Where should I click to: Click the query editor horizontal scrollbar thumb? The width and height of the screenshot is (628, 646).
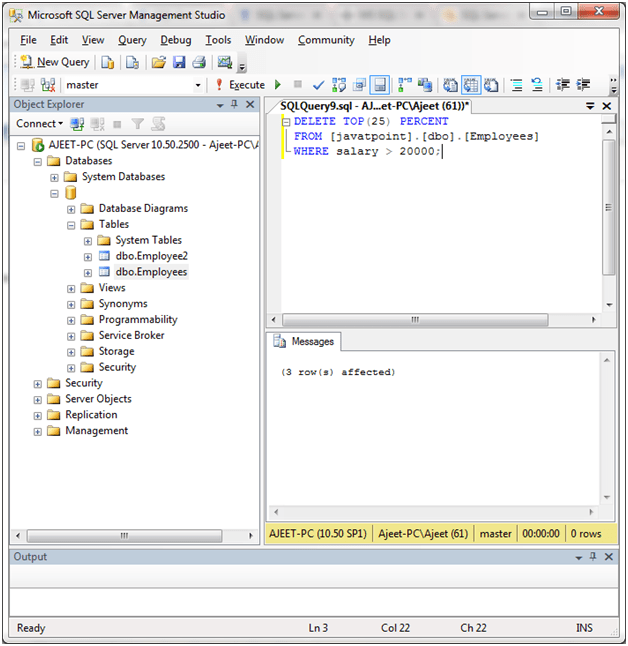(x=415, y=320)
